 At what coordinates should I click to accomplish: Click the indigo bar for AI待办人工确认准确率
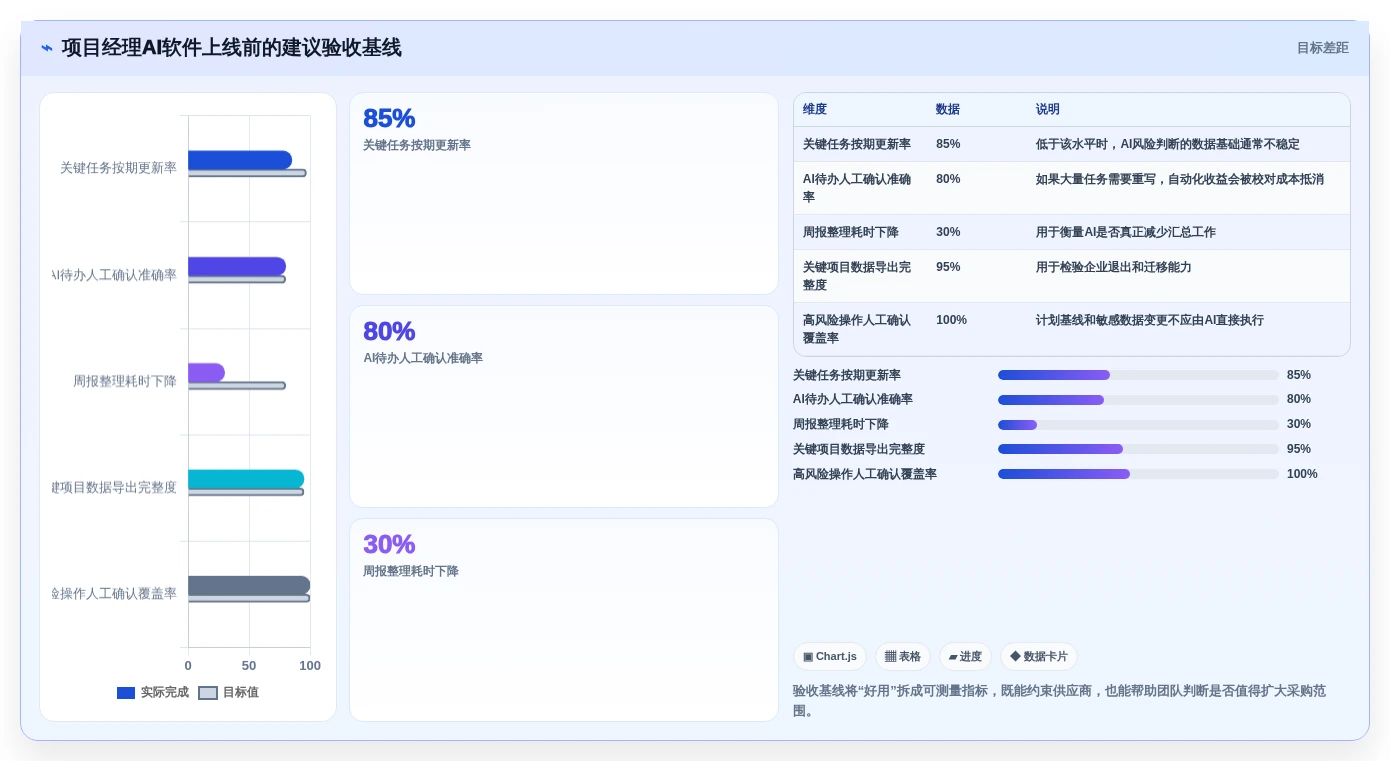(237, 266)
